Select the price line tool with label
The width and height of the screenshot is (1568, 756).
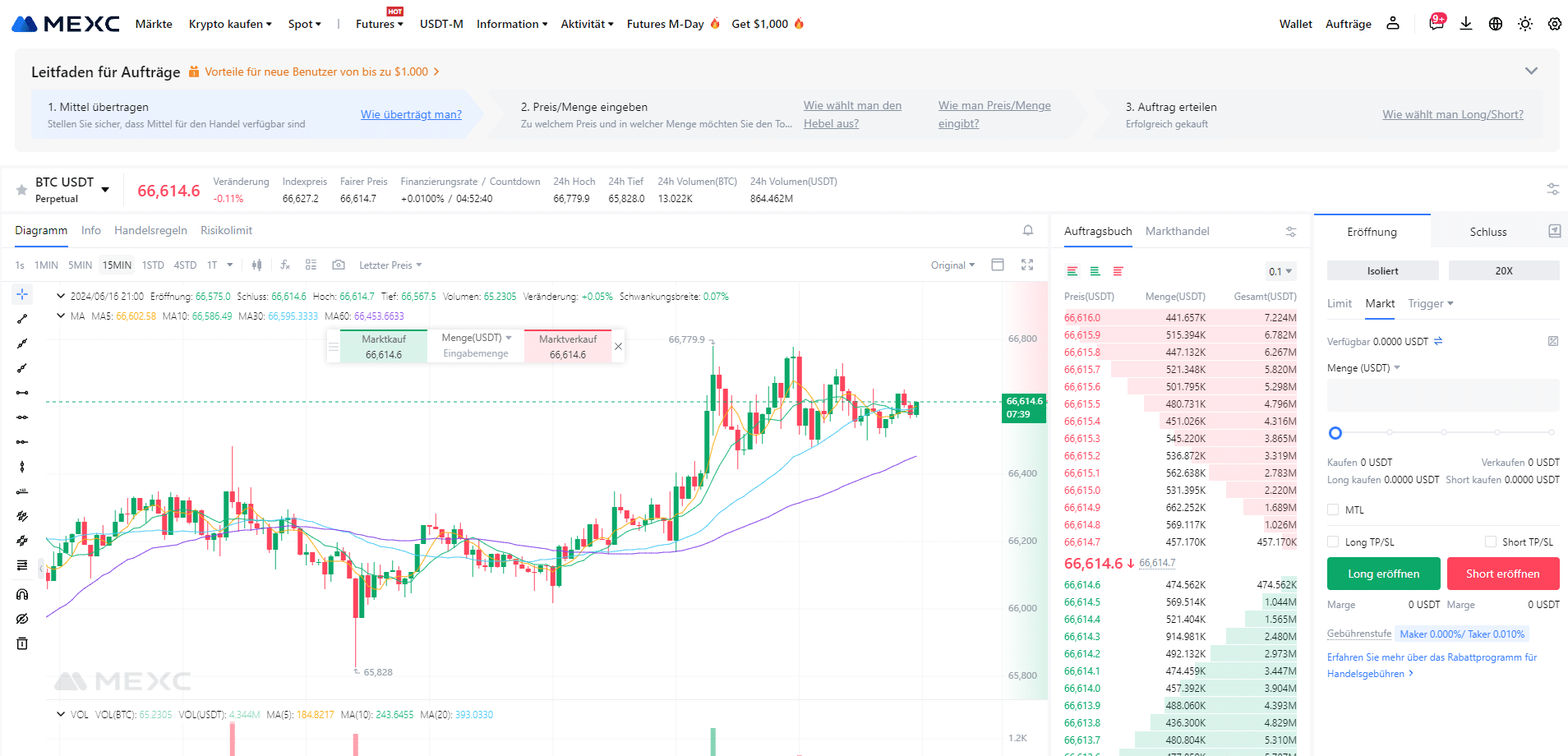[22, 491]
